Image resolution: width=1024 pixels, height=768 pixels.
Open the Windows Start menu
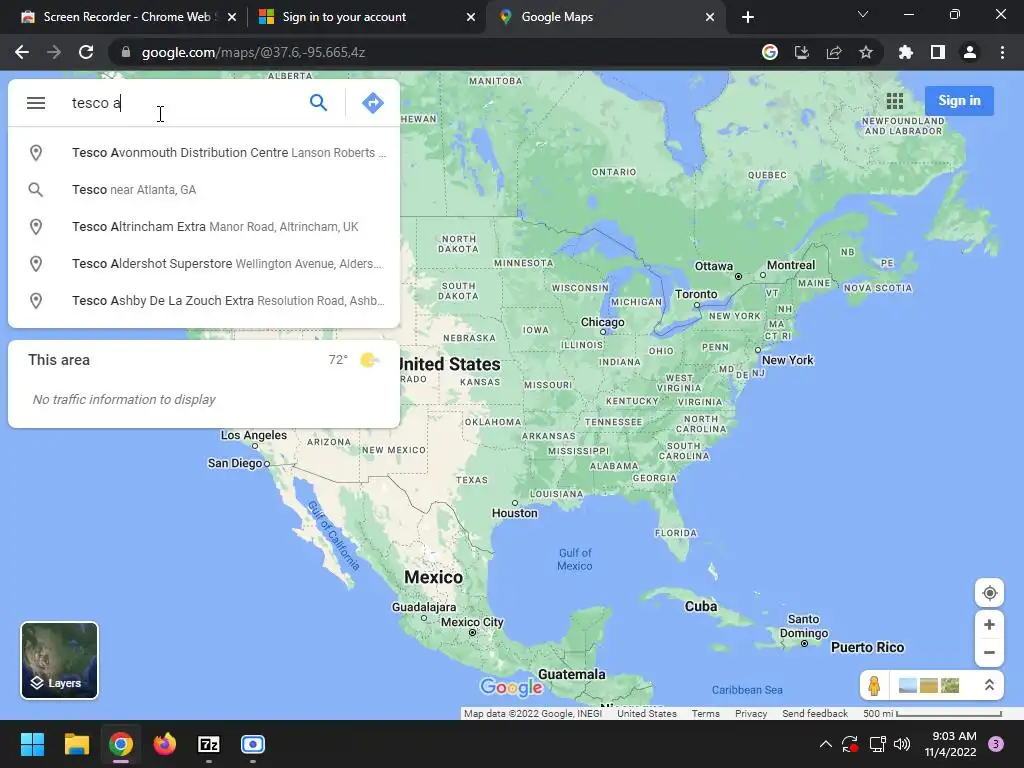click(x=32, y=744)
